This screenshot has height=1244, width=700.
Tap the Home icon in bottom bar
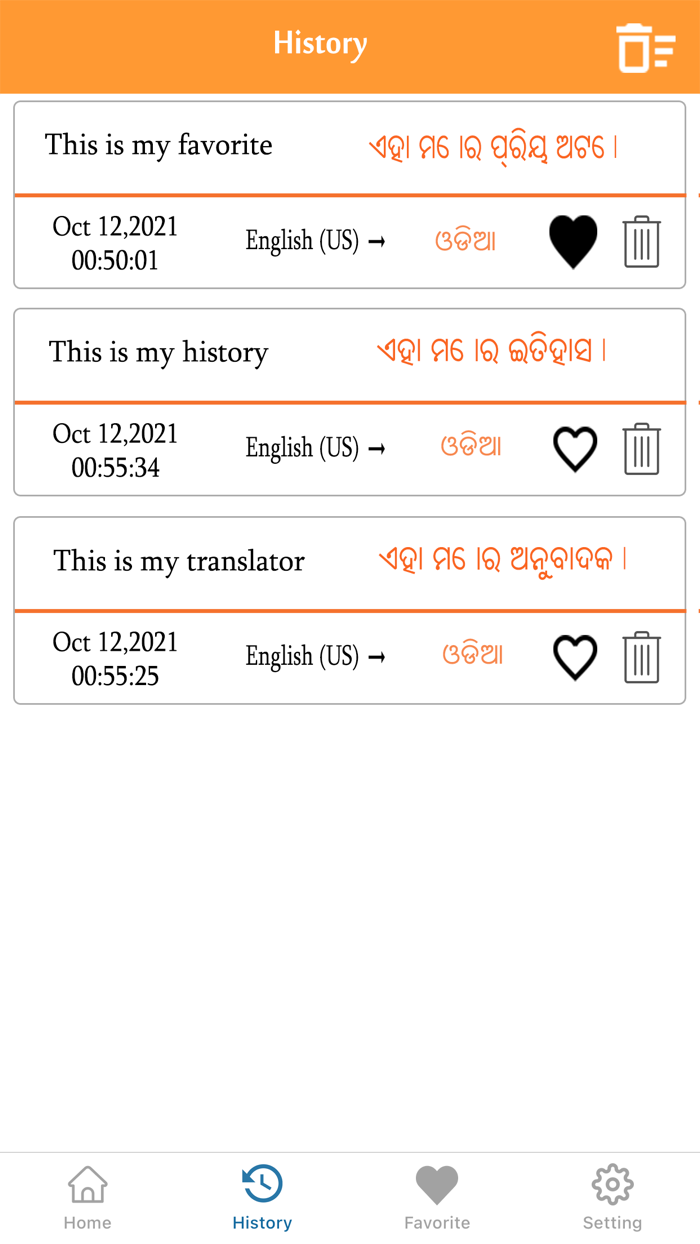tap(87, 1184)
